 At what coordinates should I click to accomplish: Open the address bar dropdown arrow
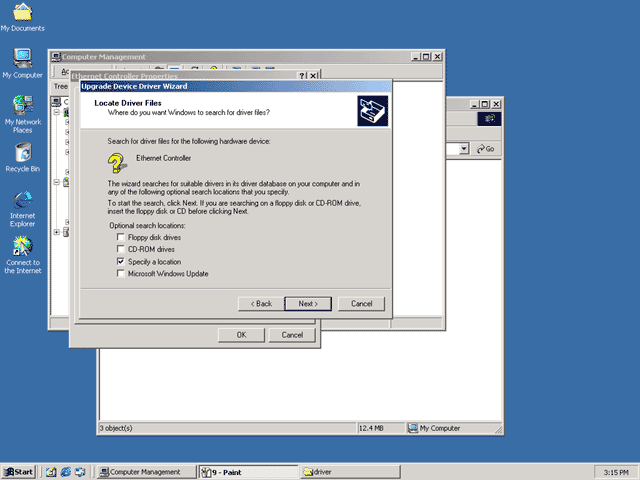point(464,149)
